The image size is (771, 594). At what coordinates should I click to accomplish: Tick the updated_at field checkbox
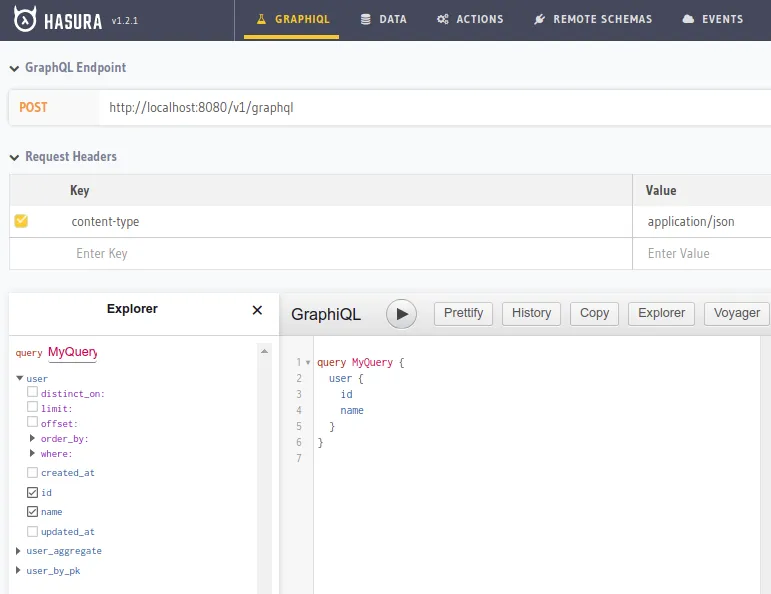tap(33, 531)
